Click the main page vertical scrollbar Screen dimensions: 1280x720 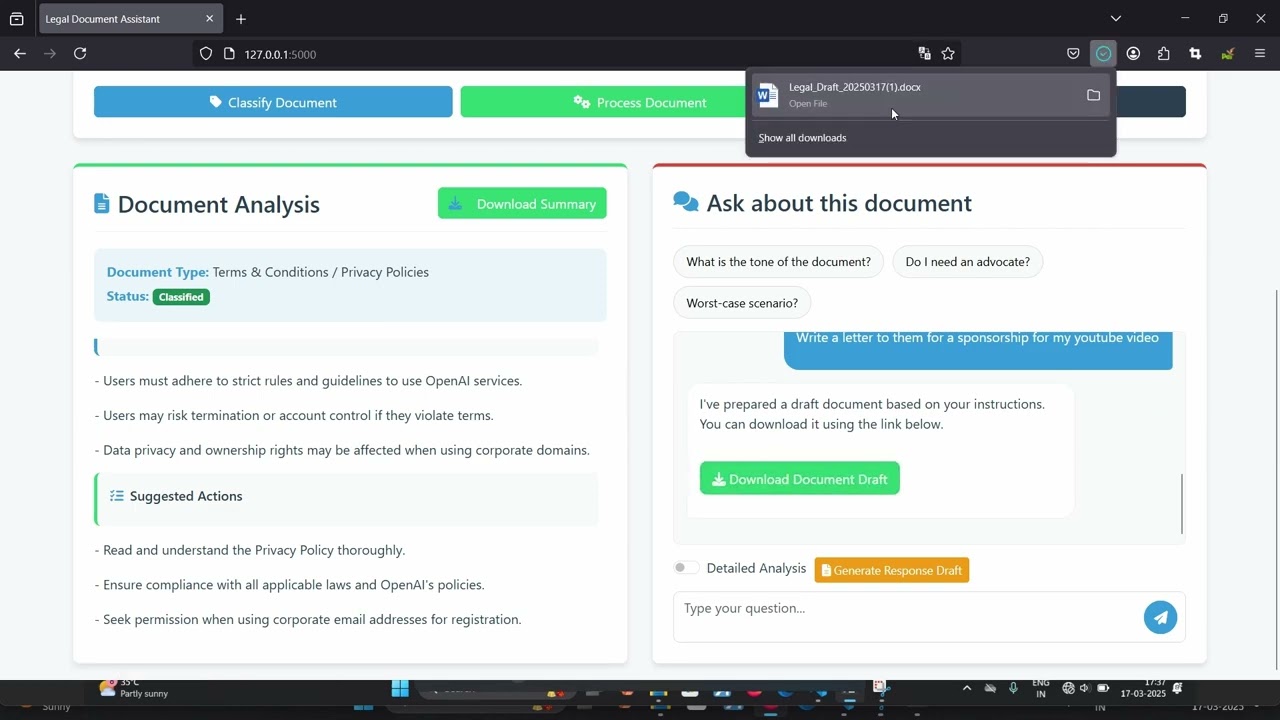[x=1276, y=480]
